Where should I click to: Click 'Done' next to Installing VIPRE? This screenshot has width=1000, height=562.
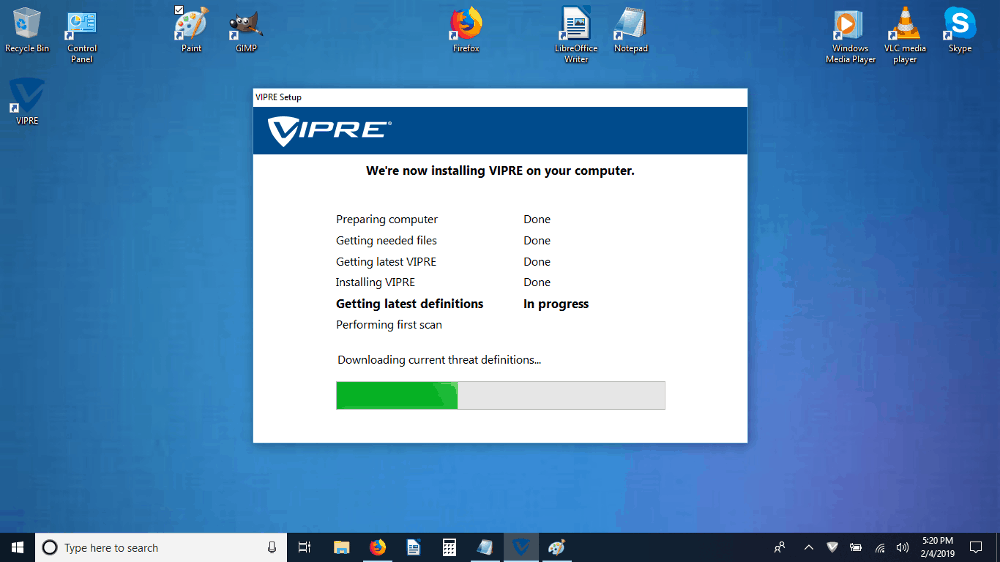(537, 282)
